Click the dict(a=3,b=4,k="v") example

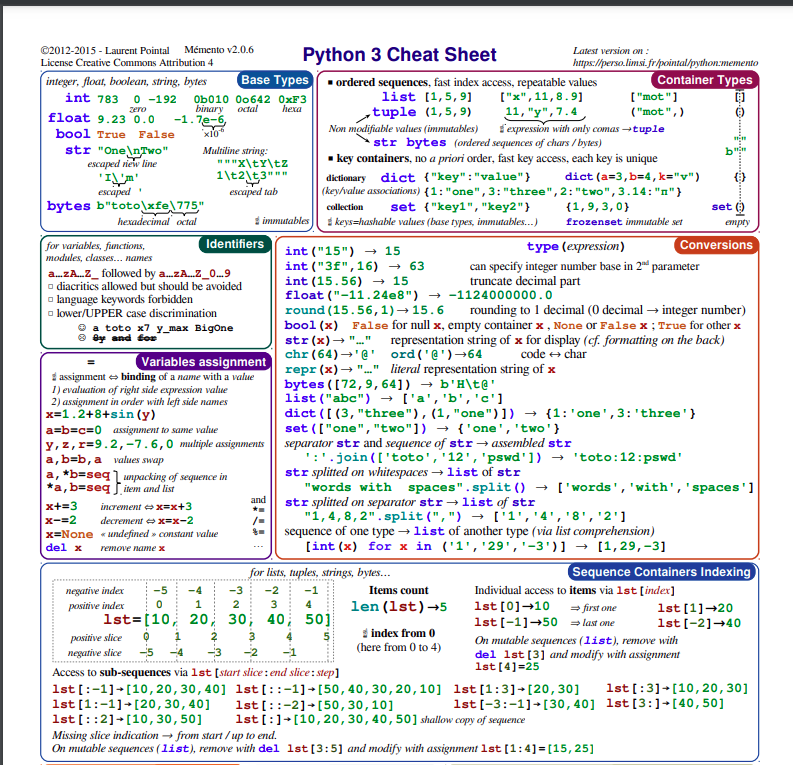tap(632, 176)
